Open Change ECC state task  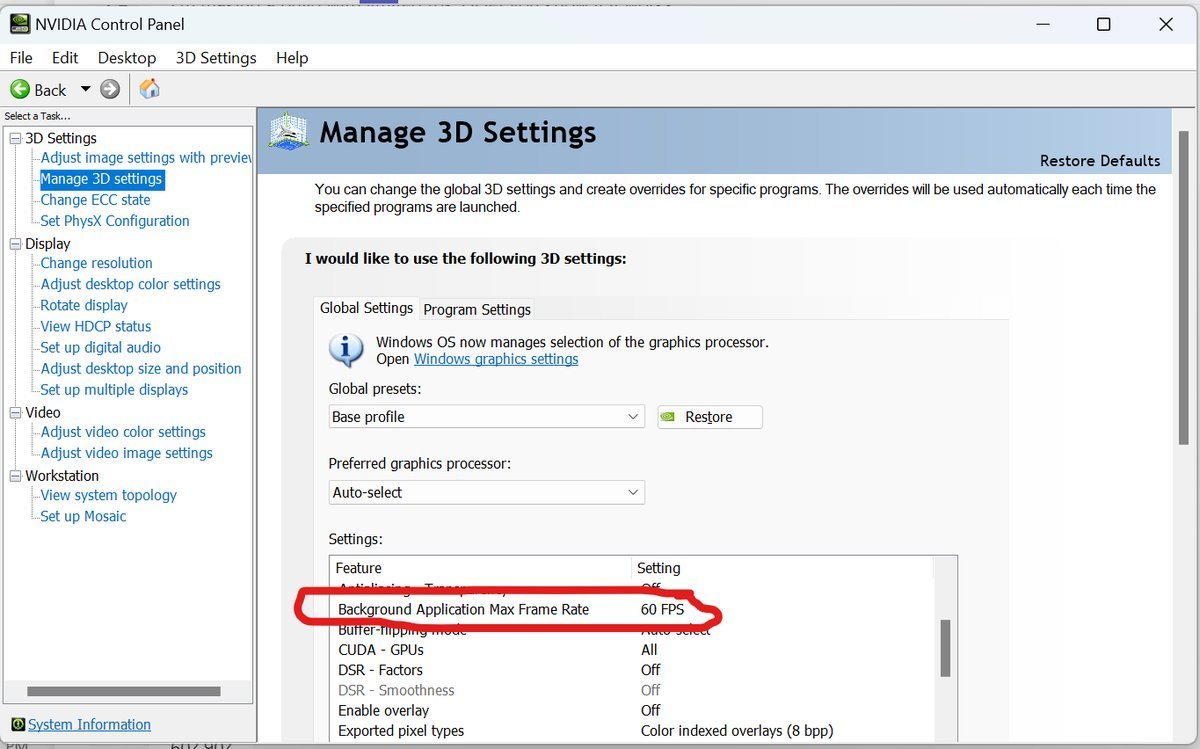pos(95,200)
